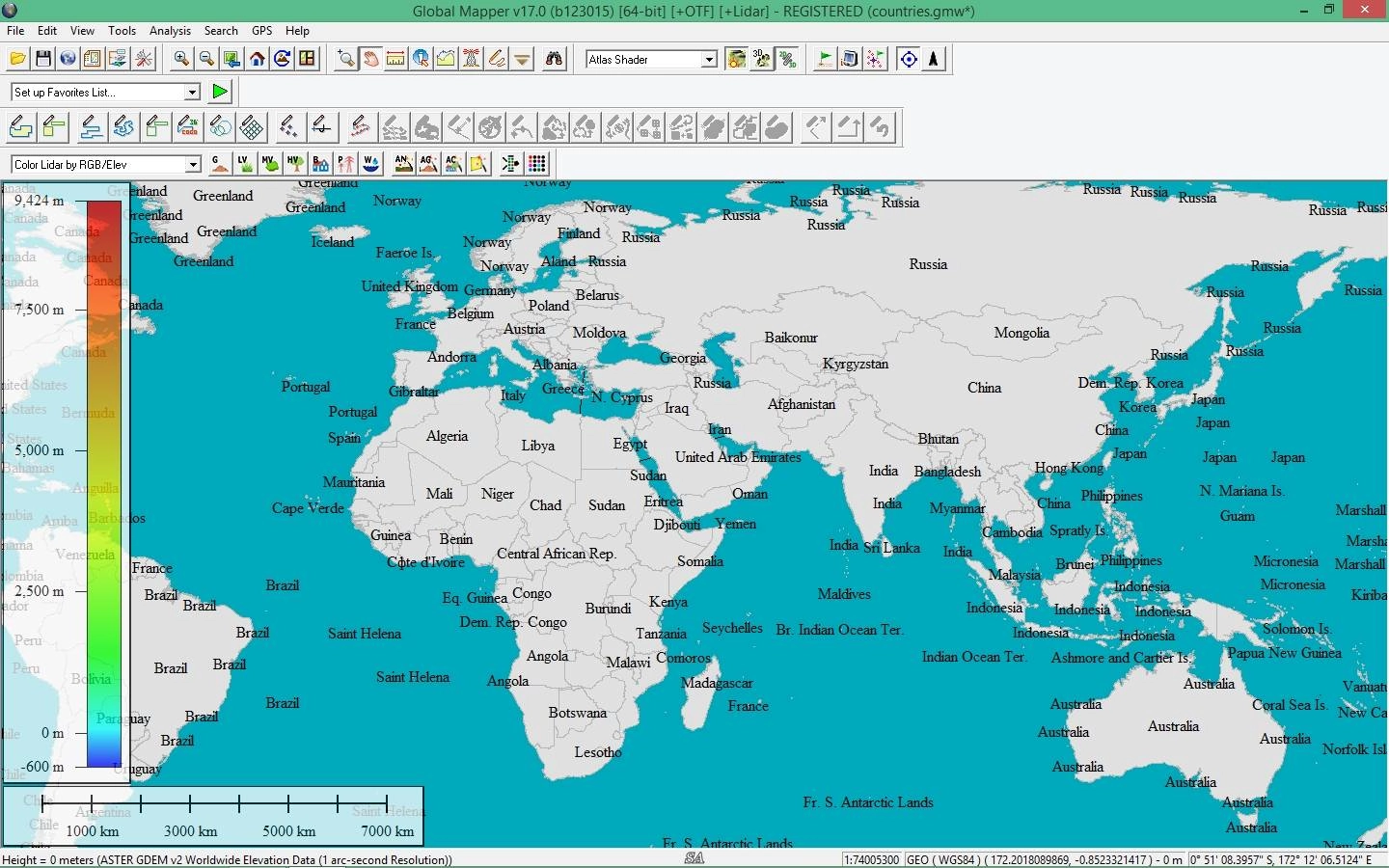Click the Home full-view icon

tap(257, 59)
